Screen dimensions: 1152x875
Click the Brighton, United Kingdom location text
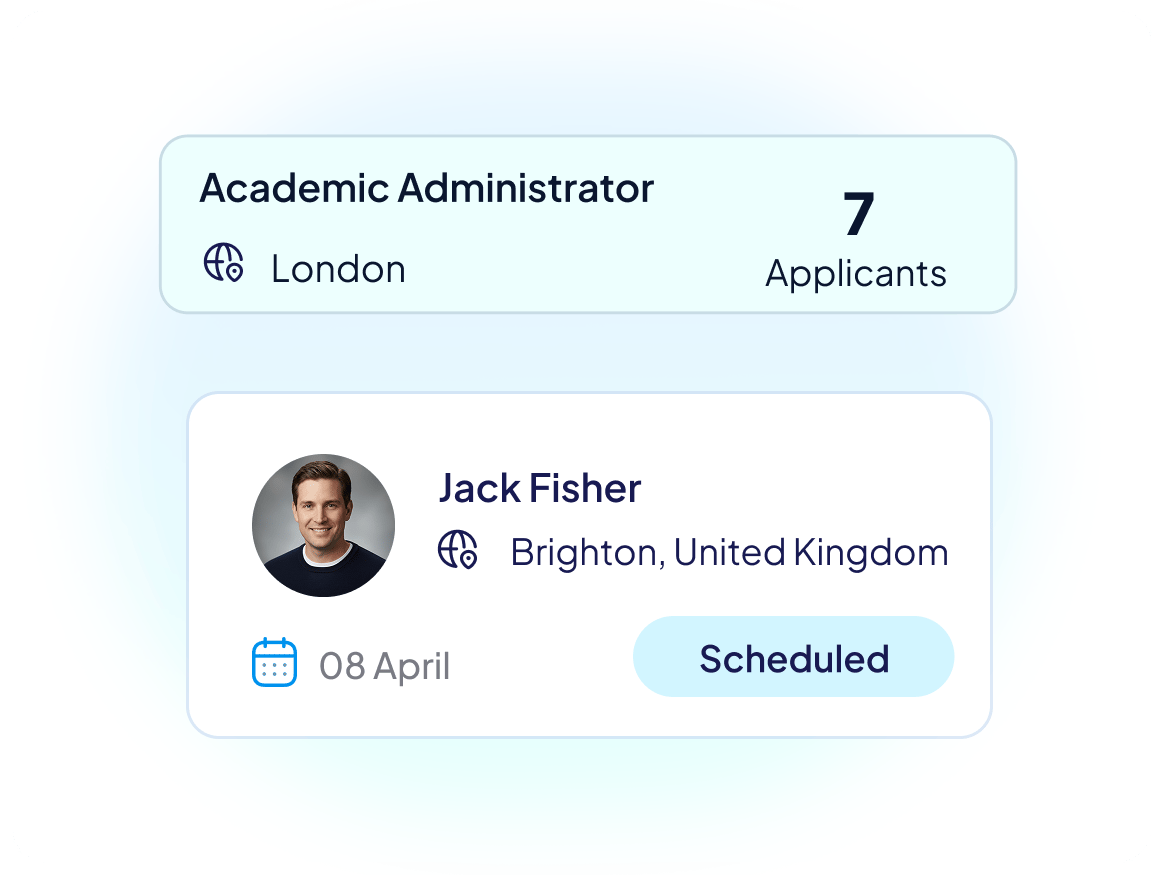tap(729, 552)
